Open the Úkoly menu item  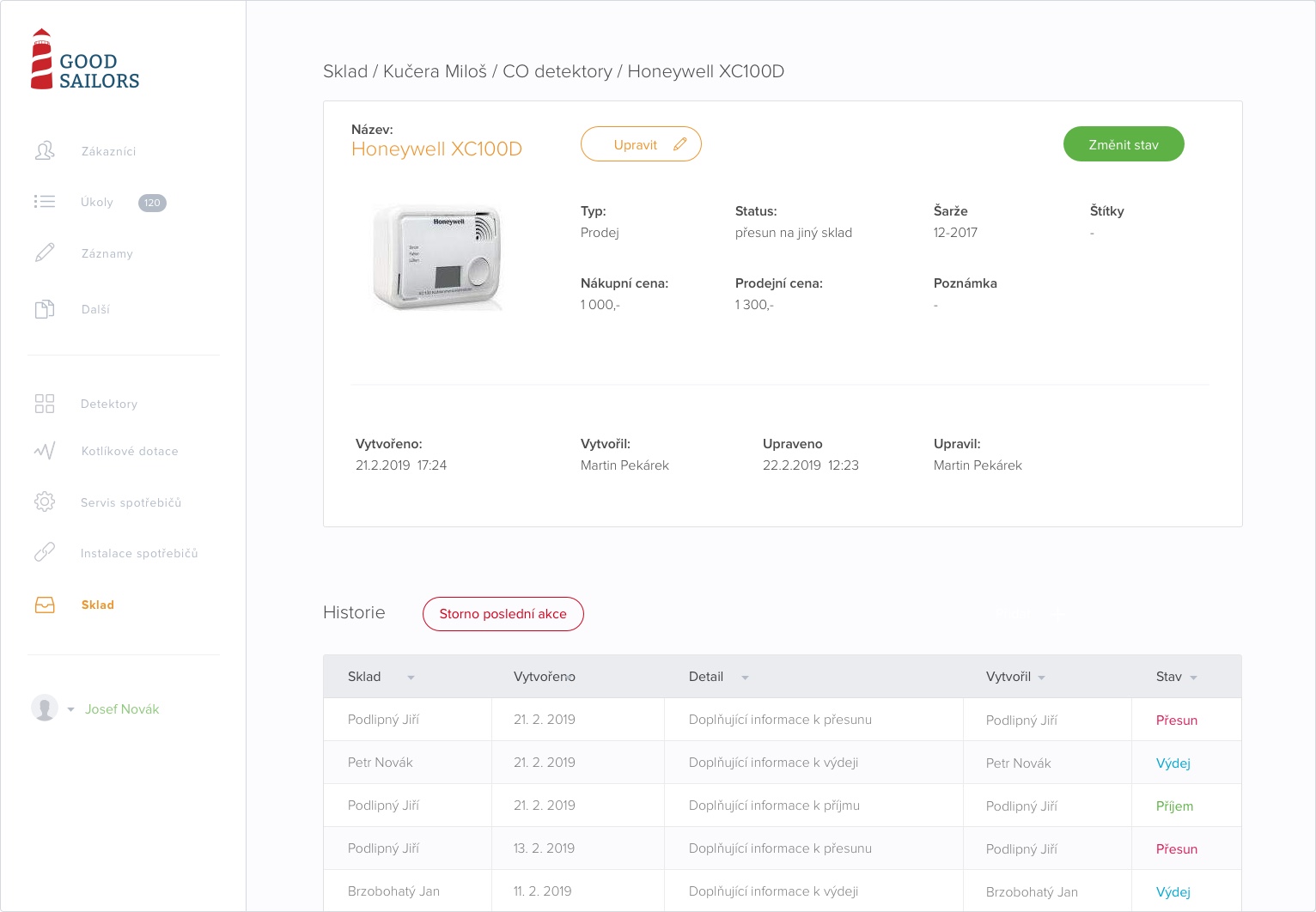97,202
